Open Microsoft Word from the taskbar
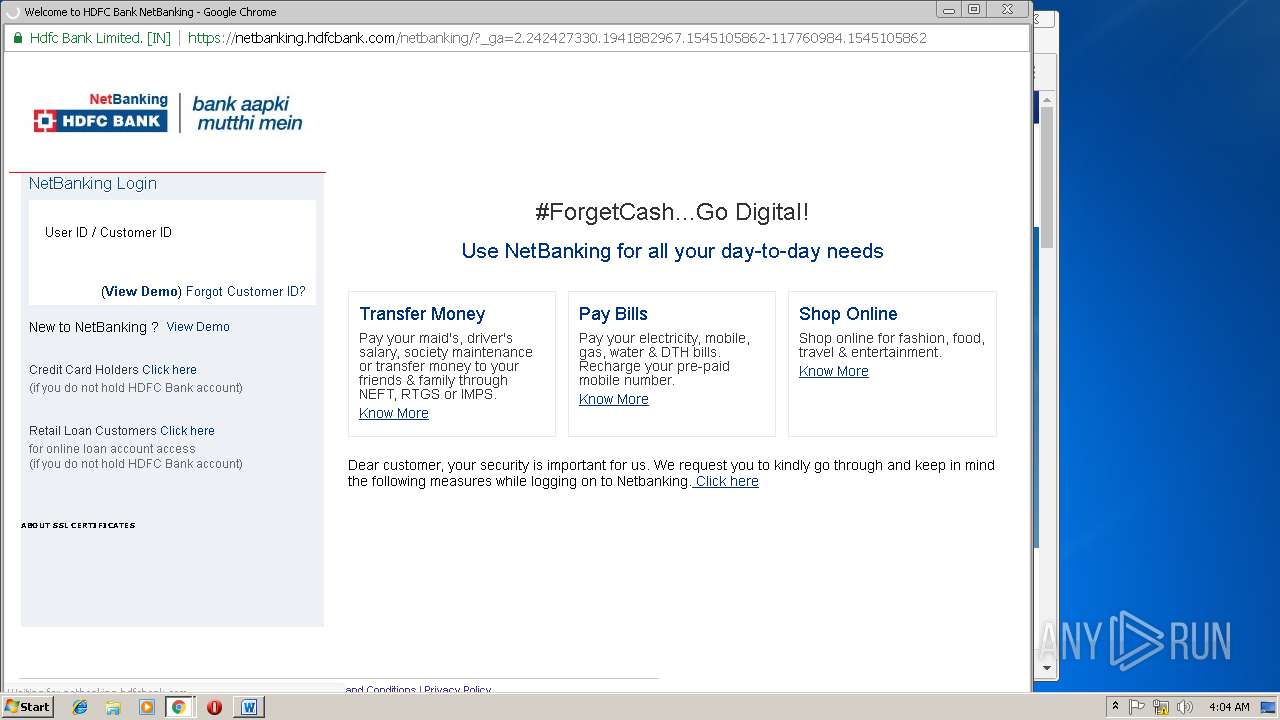The width and height of the screenshot is (1280, 720). pyautogui.click(x=249, y=707)
